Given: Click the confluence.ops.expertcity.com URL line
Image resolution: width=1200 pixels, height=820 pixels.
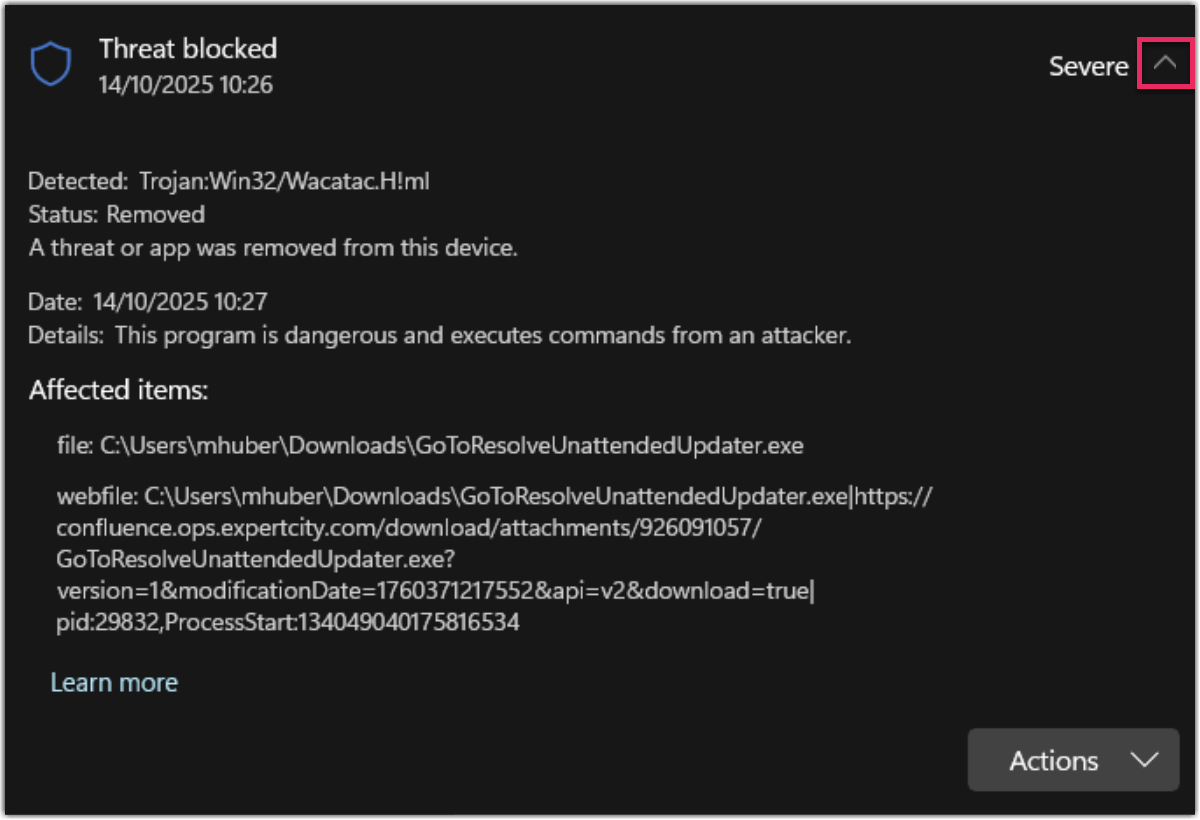Looking at the screenshot, I should point(409,528).
